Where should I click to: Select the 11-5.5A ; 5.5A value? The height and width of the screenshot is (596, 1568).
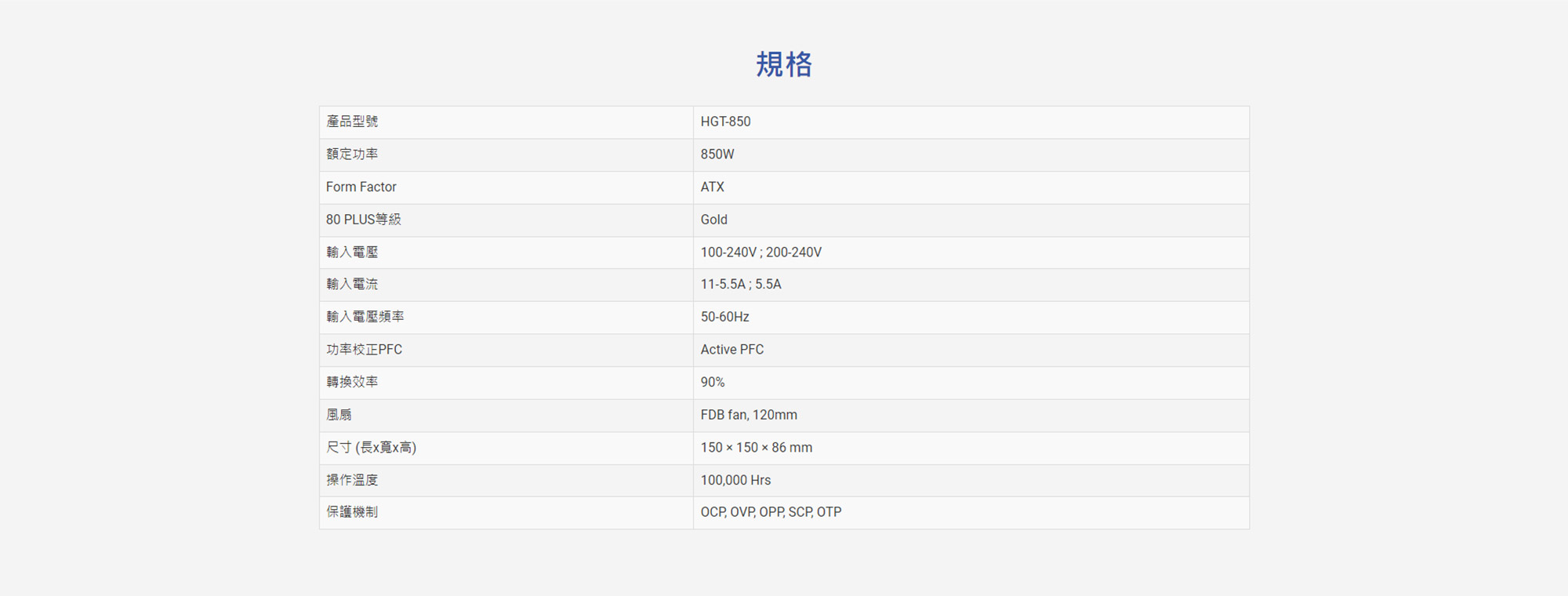click(x=741, y=285)
